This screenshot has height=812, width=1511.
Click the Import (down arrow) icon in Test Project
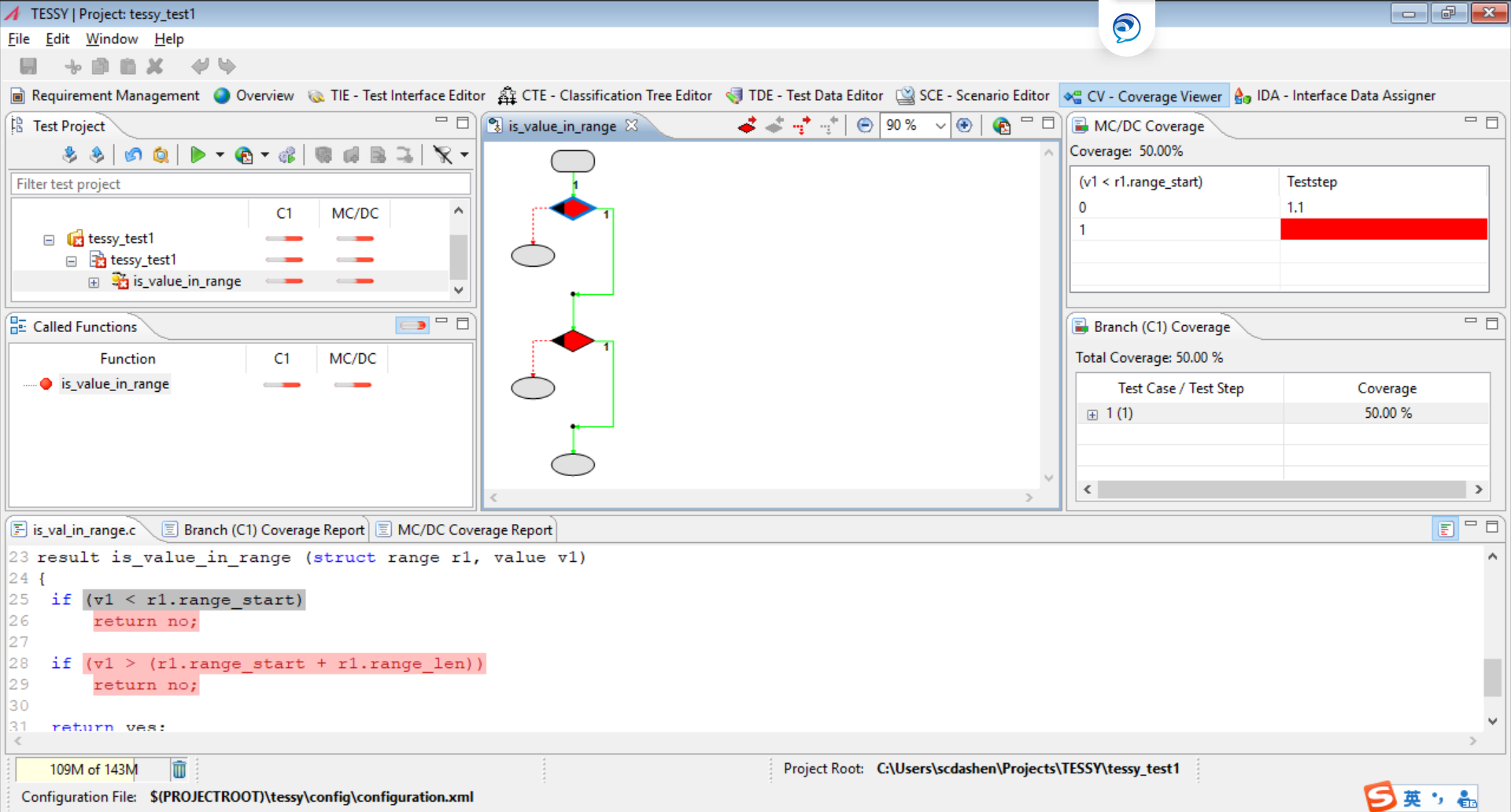click(x=70, y=155)
